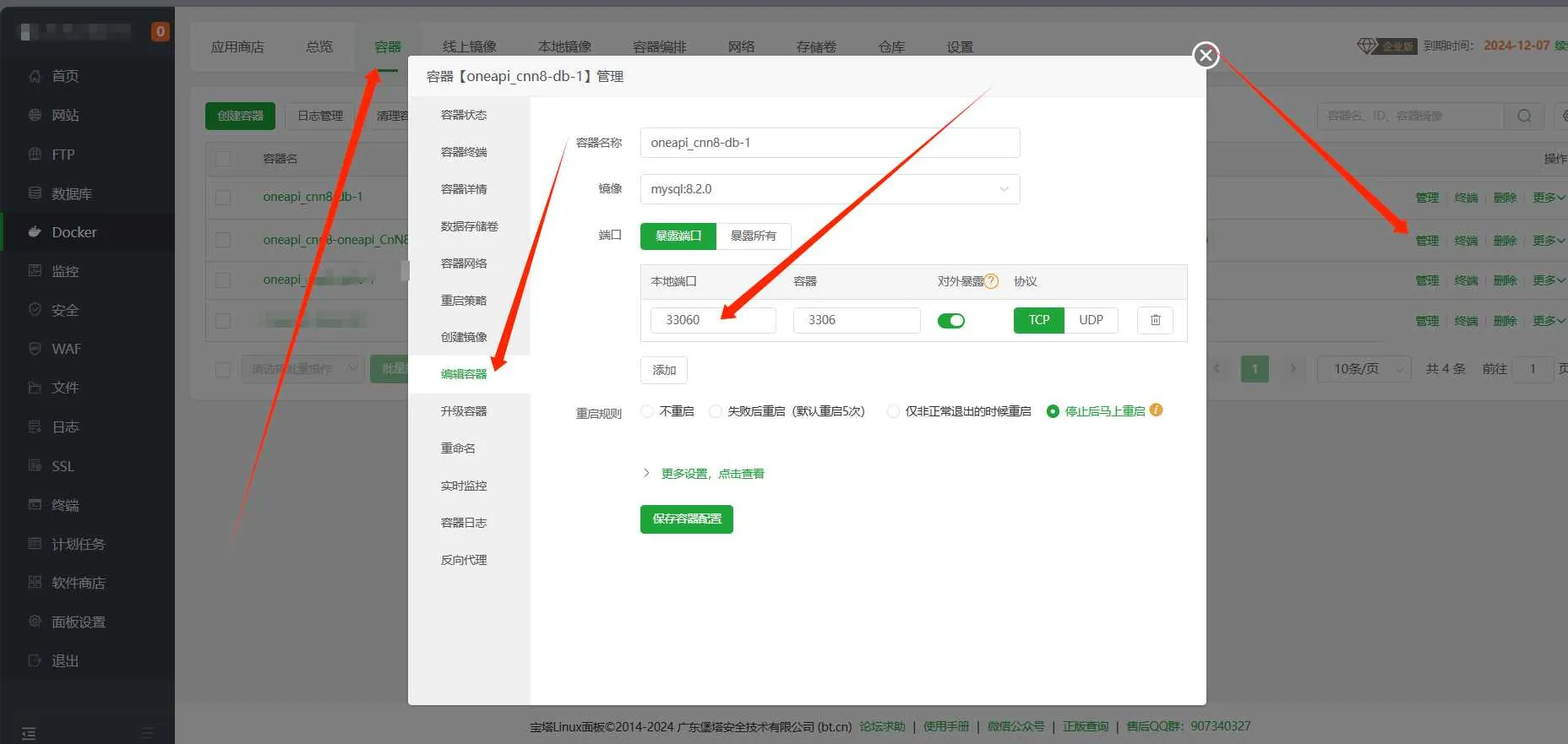This screenshot has width=1568, height=744.
Task: Switch to the 线上镜像 tab
Action: coord(469,46)
